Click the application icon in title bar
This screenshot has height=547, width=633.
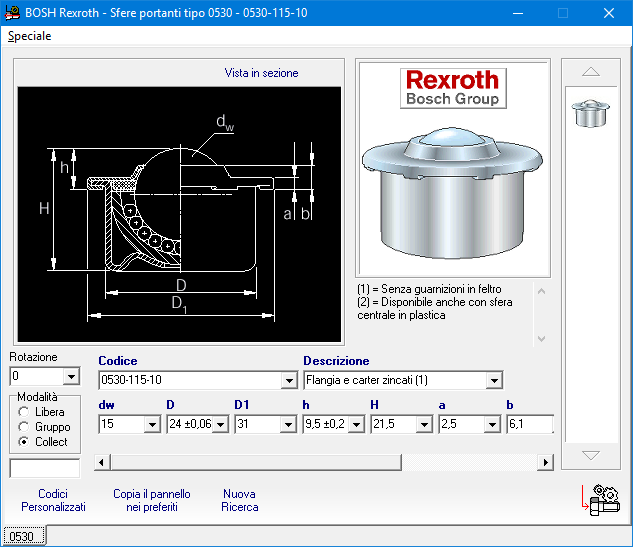[12, 13]
